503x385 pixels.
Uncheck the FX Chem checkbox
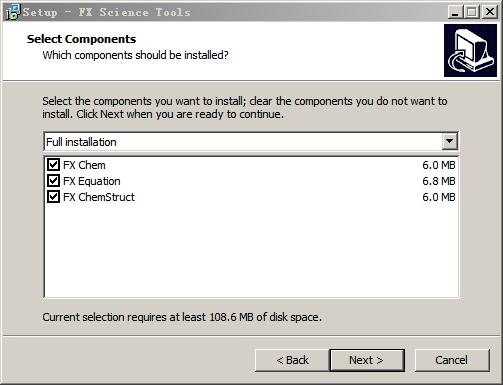53,165
